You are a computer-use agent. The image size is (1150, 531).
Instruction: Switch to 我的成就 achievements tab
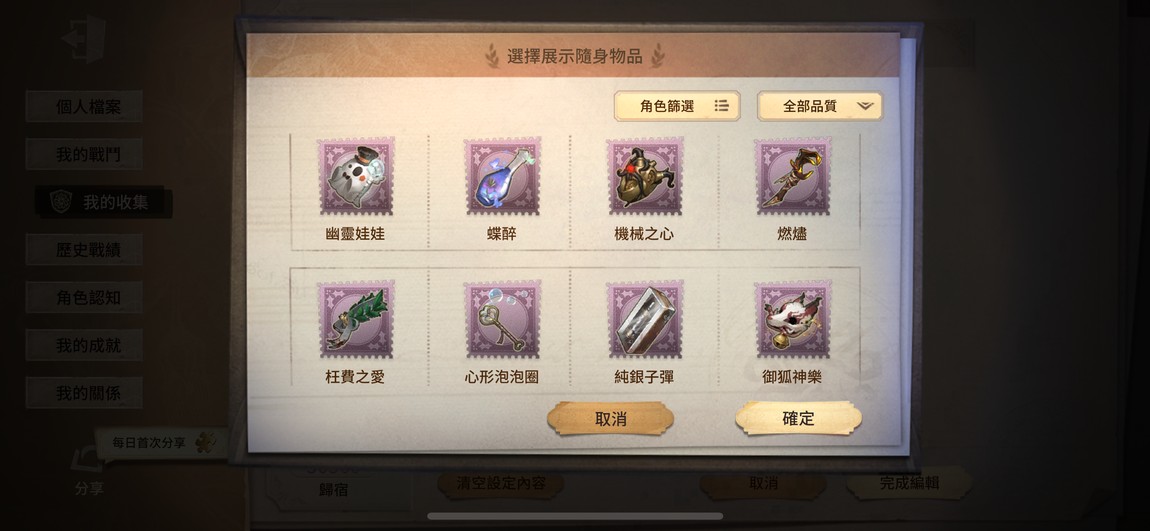click(84, 345)
